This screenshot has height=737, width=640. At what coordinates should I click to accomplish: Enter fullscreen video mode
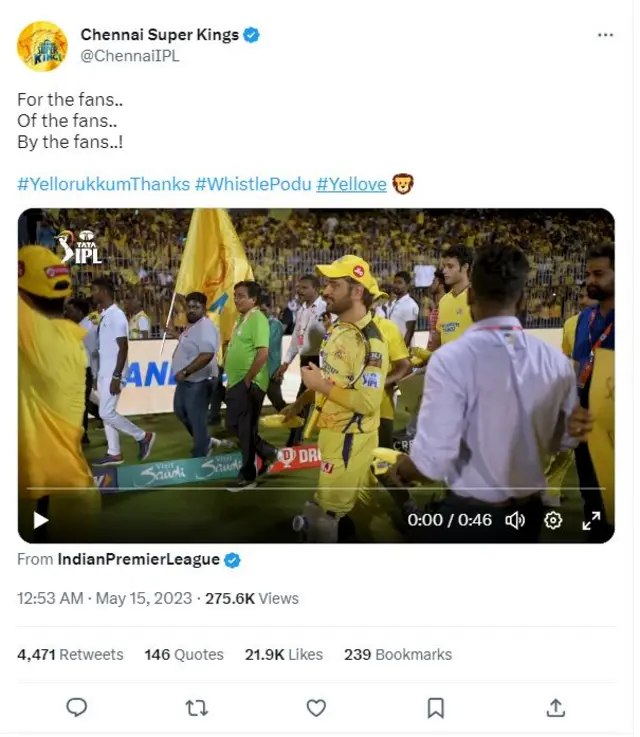pyautogui.click(x=591, y=520)
